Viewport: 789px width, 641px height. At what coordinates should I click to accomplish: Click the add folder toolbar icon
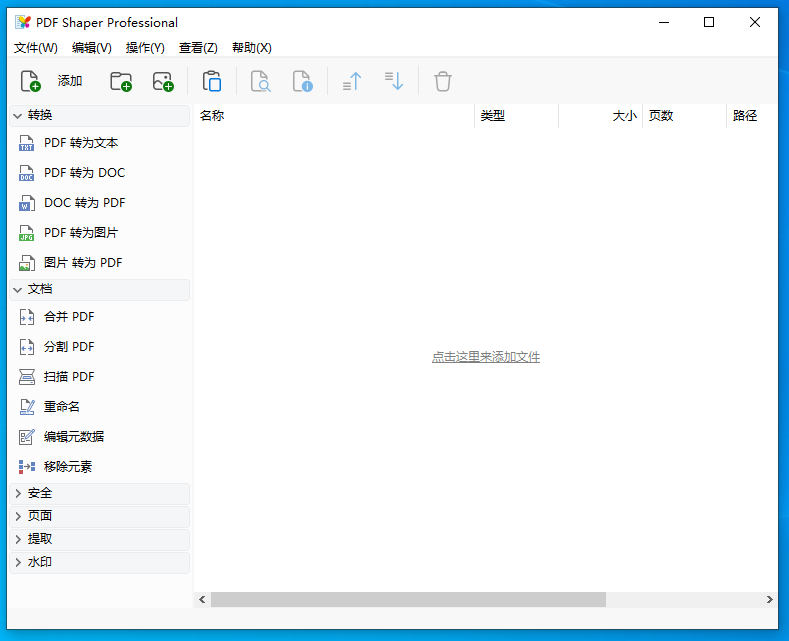pos(121,81)
